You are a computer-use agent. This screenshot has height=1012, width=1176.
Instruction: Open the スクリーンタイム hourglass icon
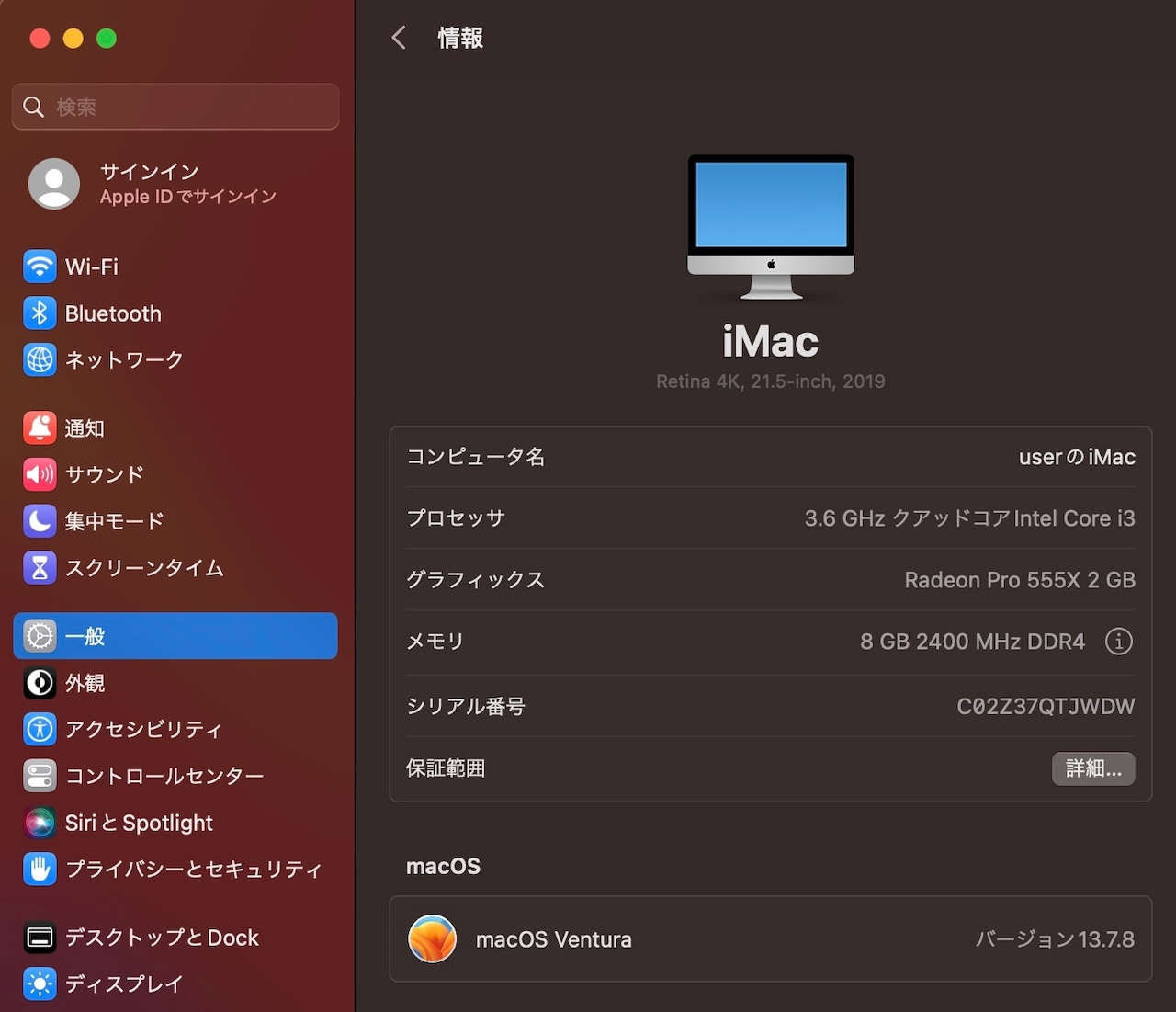pyautogui.click(x=40, y=568)
